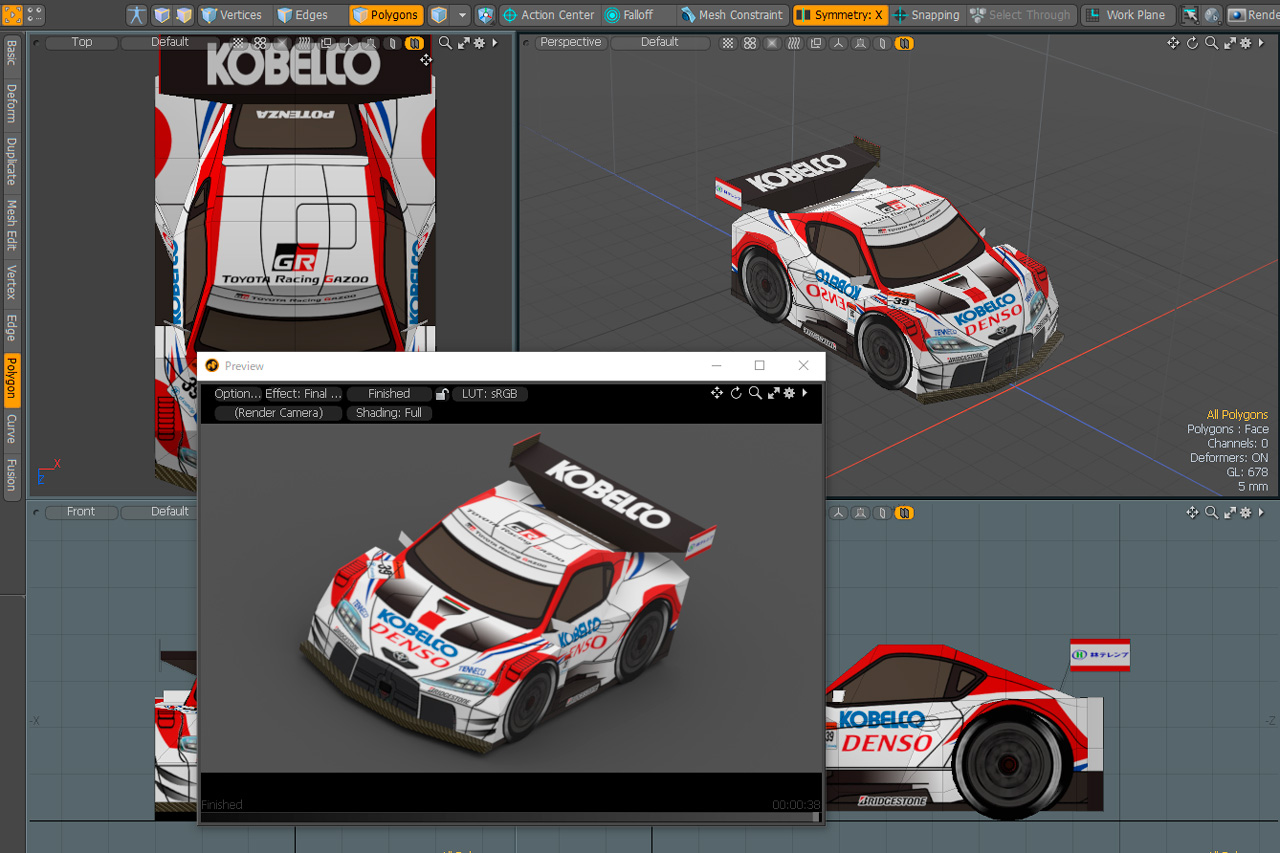
Task: Change Effect: Final output in Preview window
Action: pos(304,394)
